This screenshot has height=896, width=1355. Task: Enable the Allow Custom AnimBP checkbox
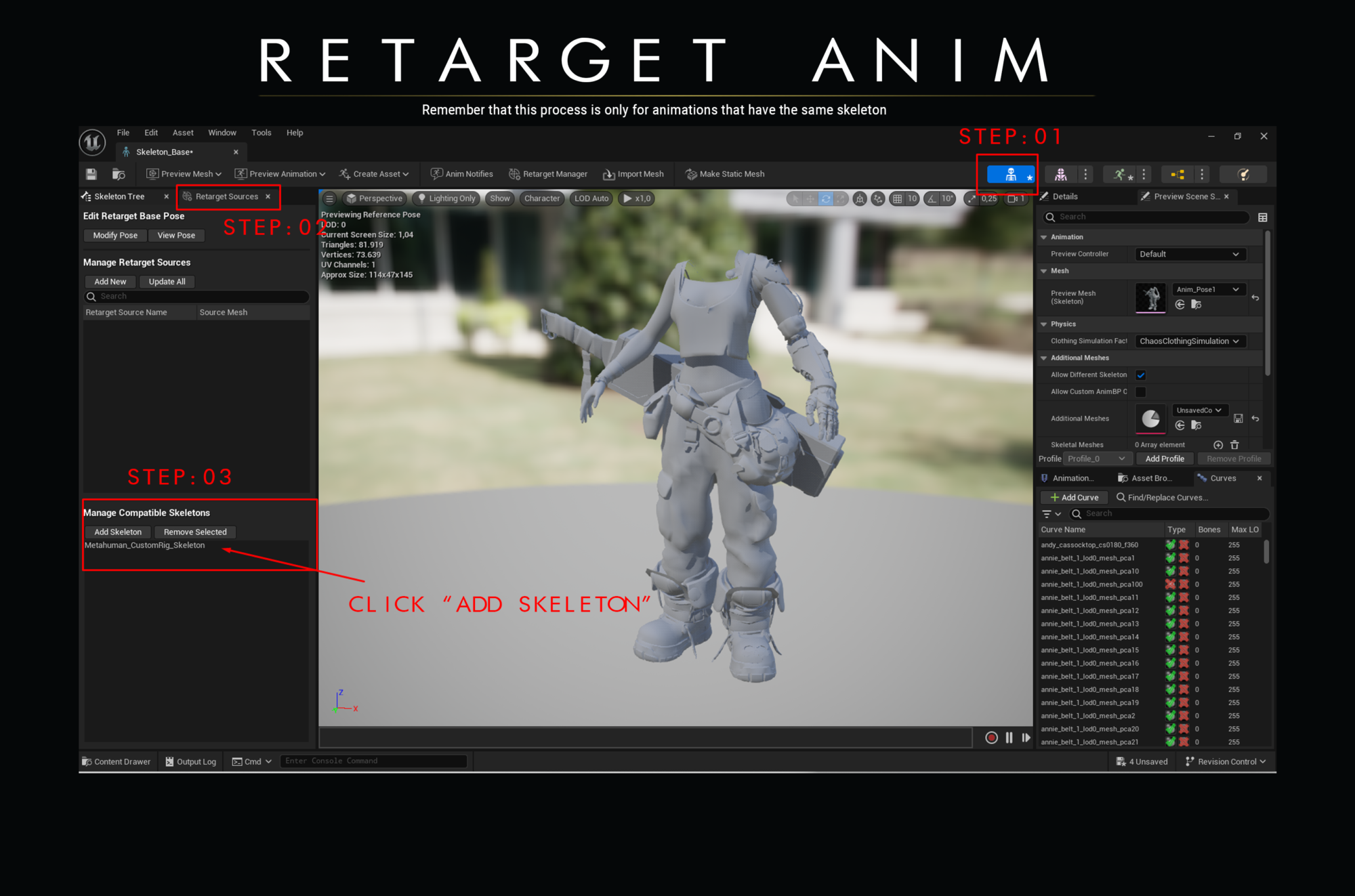tap(1141, 391)
